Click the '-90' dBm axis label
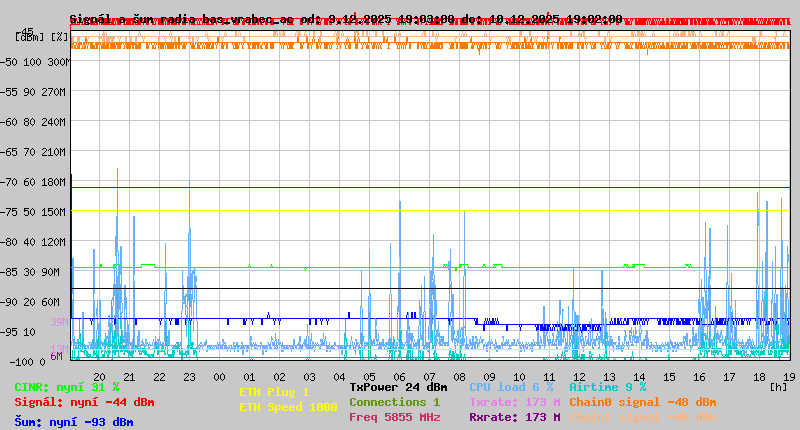The image size is (800, 430). coord(9,302)
